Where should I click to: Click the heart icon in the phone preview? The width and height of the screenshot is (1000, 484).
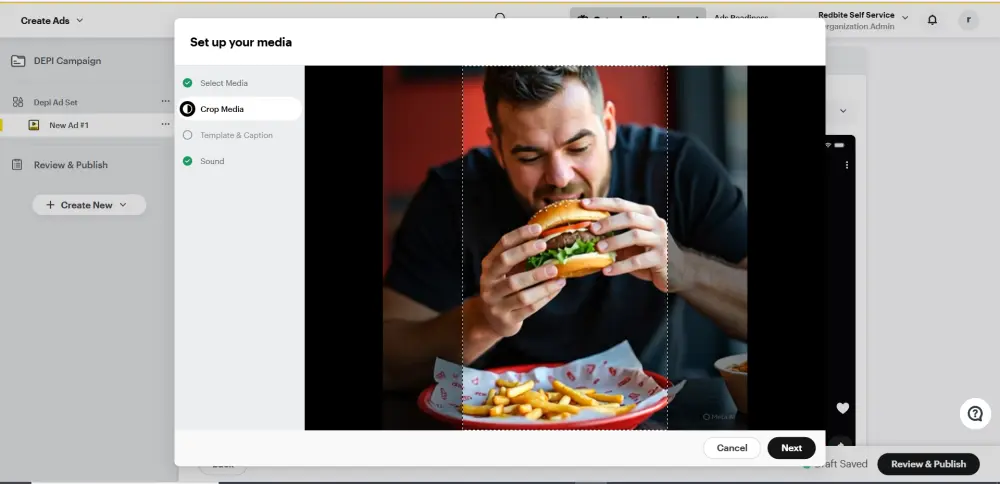[842, 408]
